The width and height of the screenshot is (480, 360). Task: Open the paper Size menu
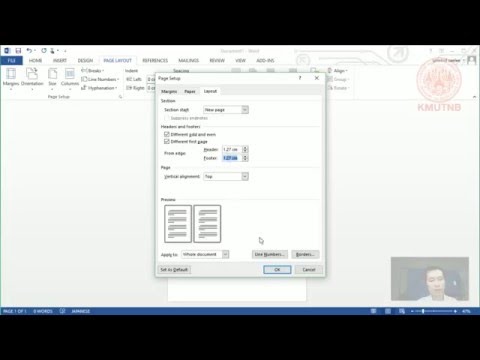coord(52,79)
